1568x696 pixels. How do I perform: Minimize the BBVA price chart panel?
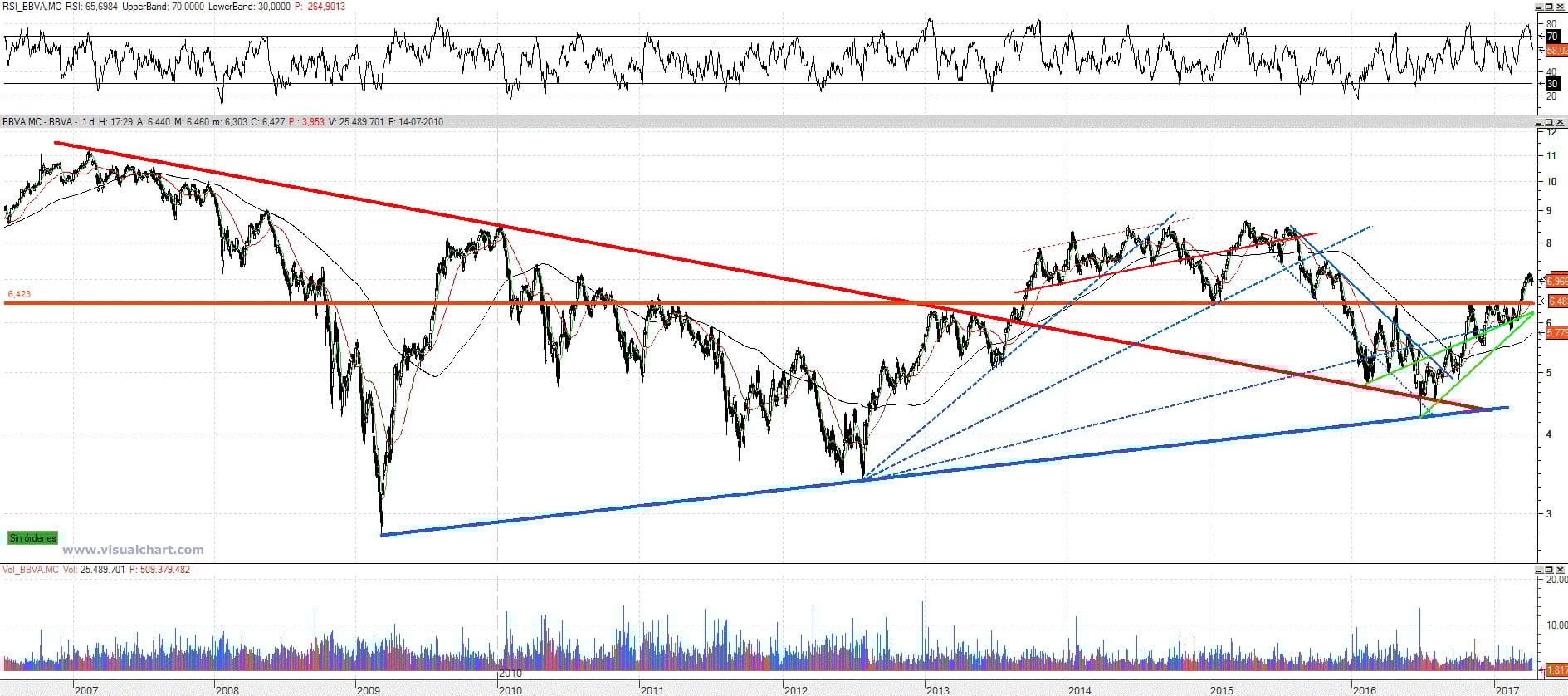coord(1541,122)
